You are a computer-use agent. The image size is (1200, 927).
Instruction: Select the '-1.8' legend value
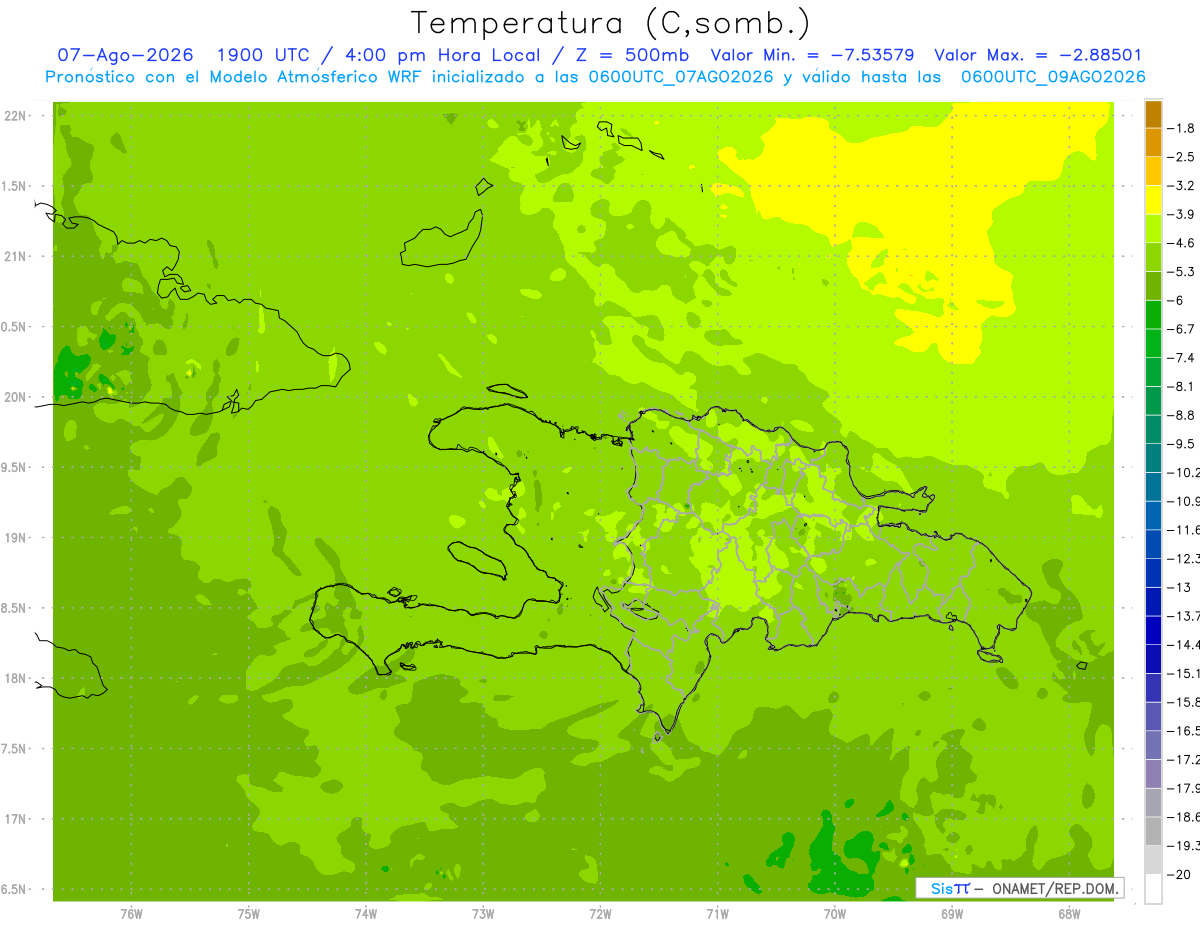click(1181, 128)
